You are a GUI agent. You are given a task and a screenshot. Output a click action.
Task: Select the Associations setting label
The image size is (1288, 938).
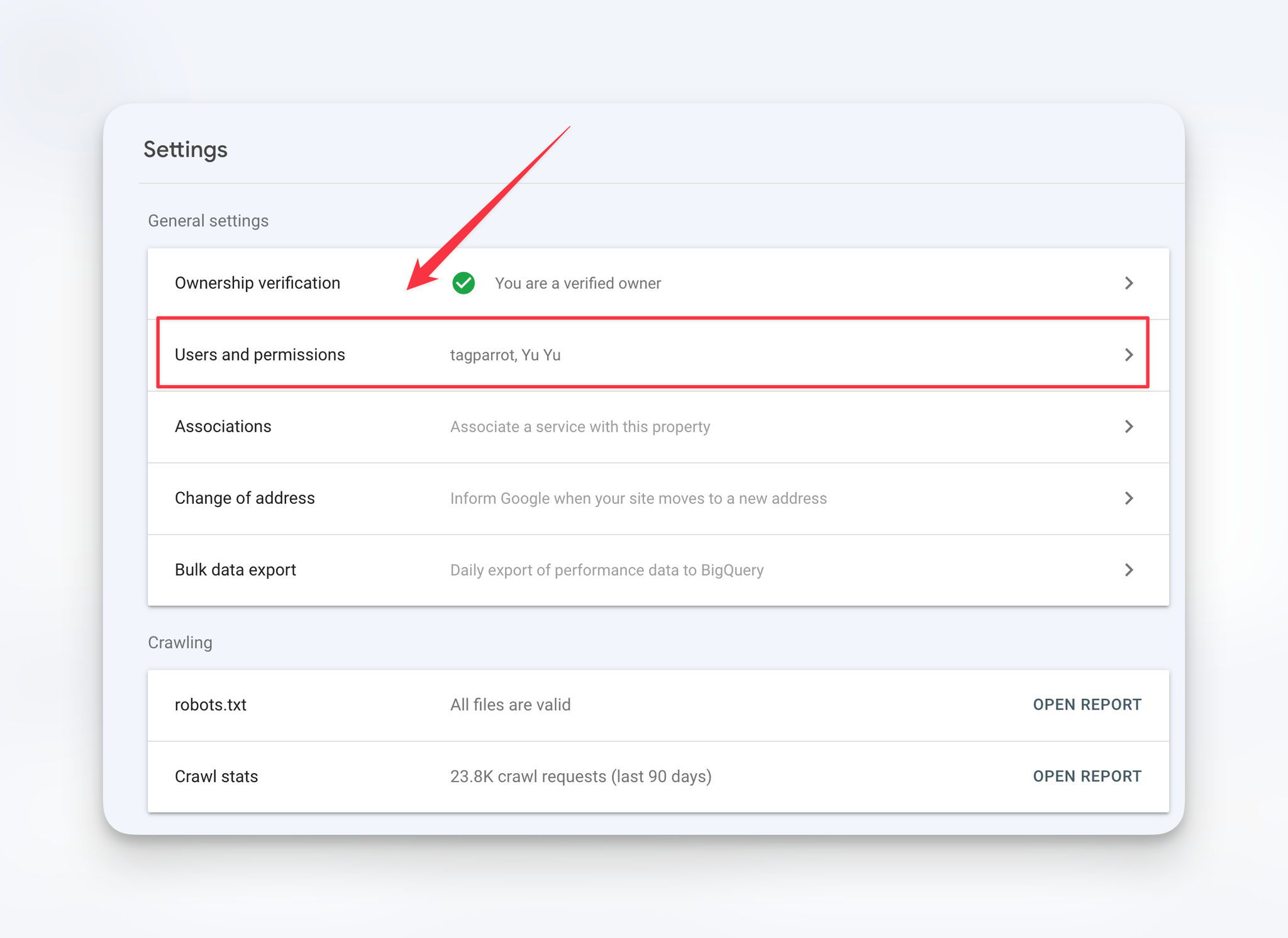[223, 427]
